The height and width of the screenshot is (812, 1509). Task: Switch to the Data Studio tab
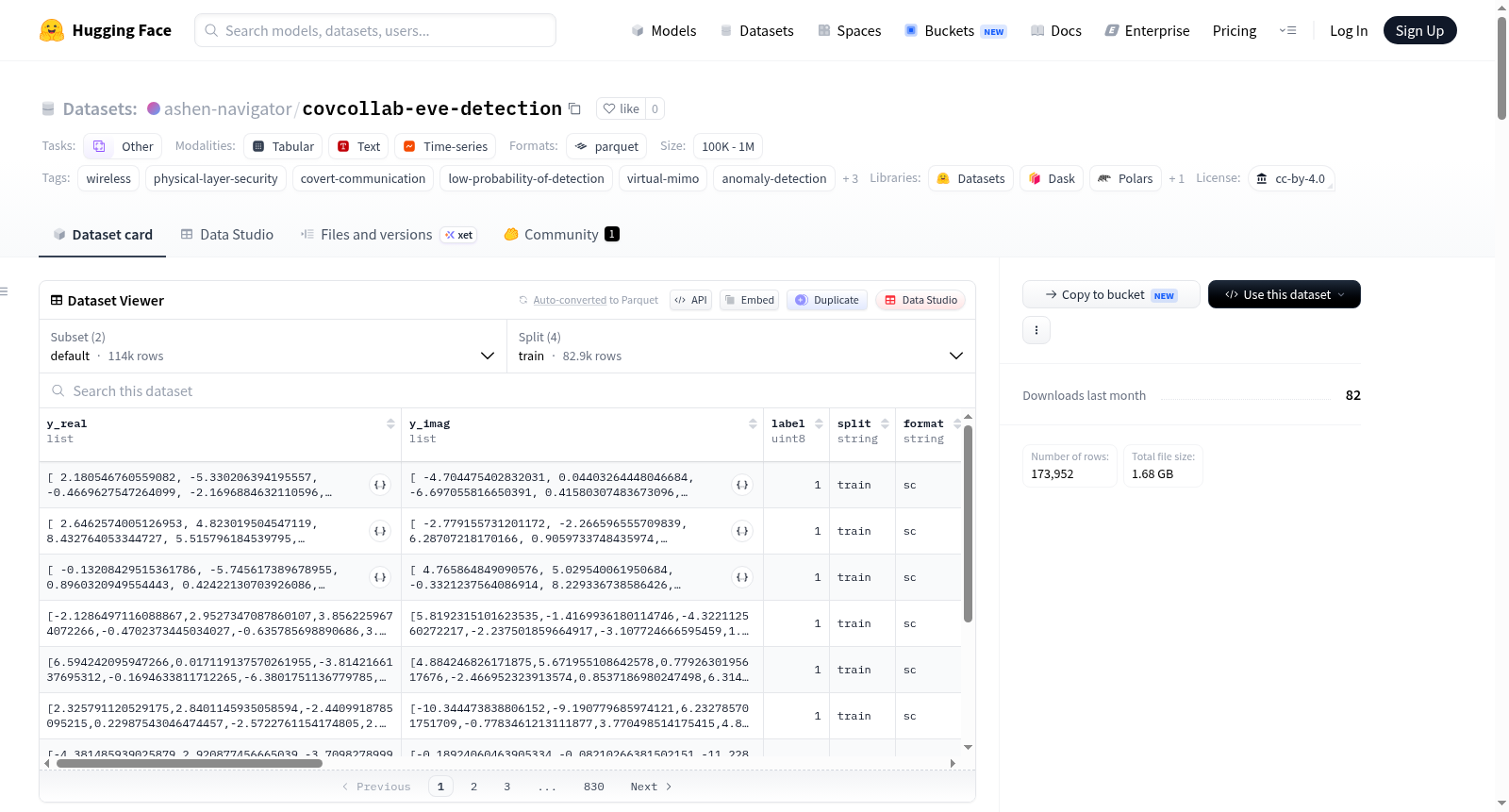227,235
